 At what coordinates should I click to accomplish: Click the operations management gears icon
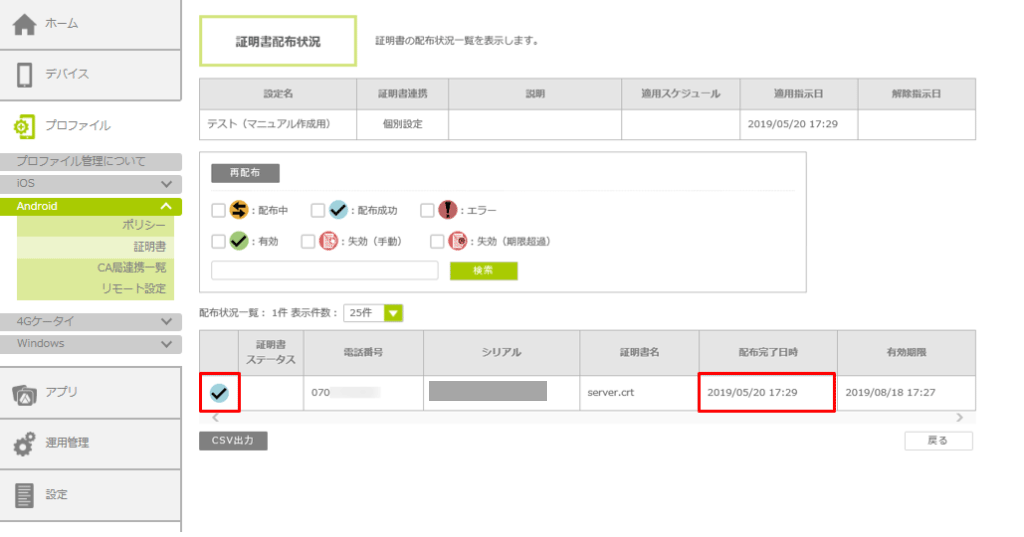click(x=24, y=444)
